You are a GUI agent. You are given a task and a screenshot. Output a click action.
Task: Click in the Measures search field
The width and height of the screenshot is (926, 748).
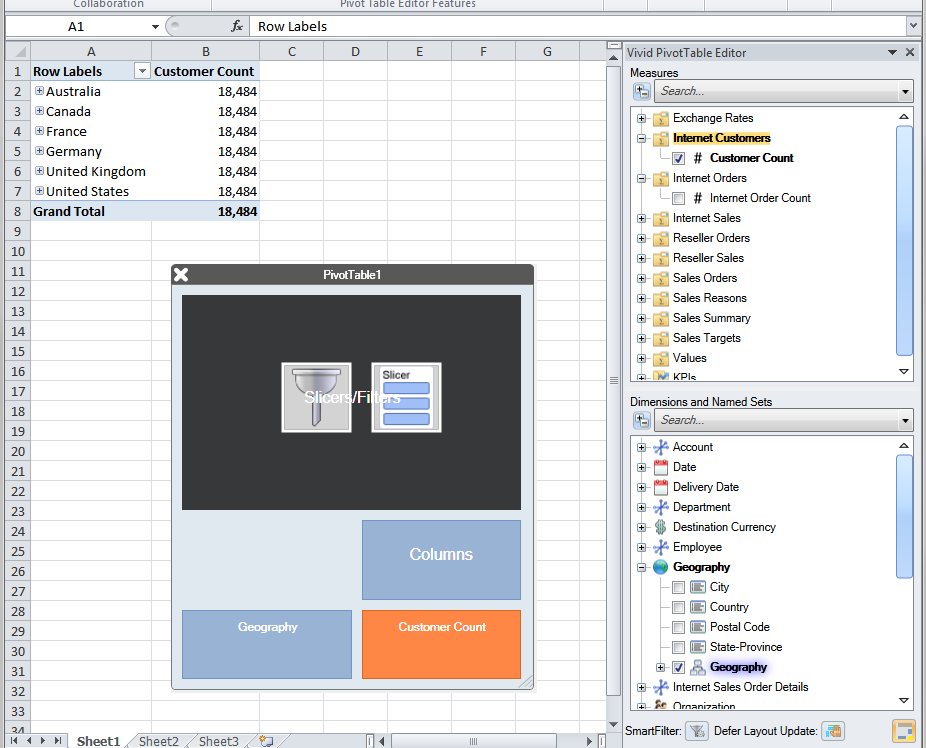[x=776, y=92]
